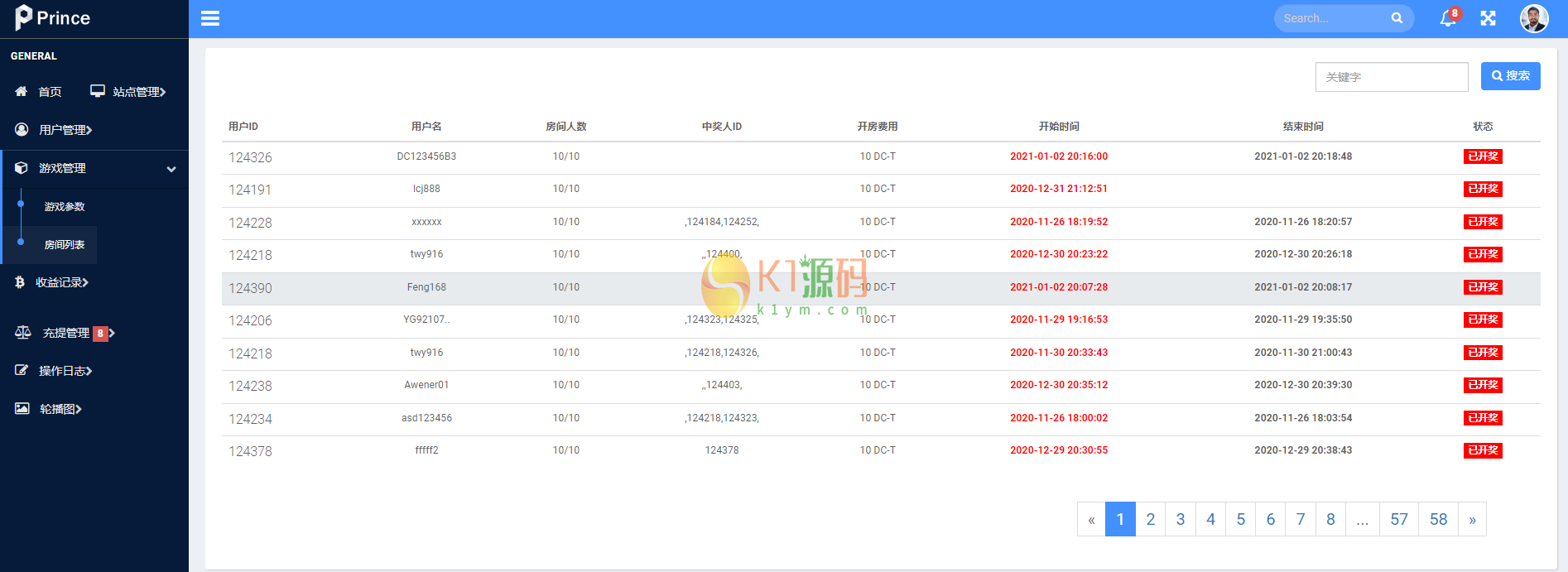This screenshot has width=1568, height=572.
Task: Open the 首页 menu item
Action: click(50, 92)
